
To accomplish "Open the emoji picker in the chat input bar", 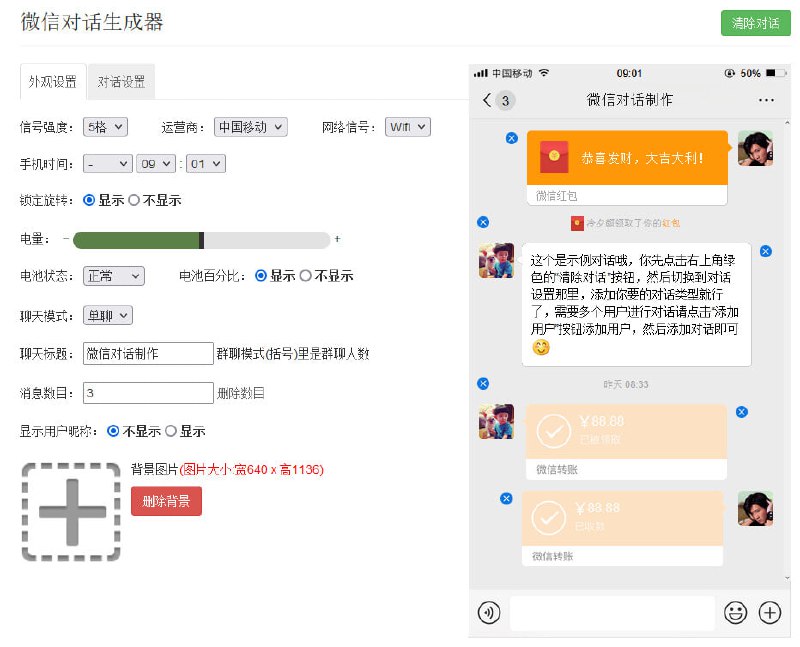I will pos(737,612).
